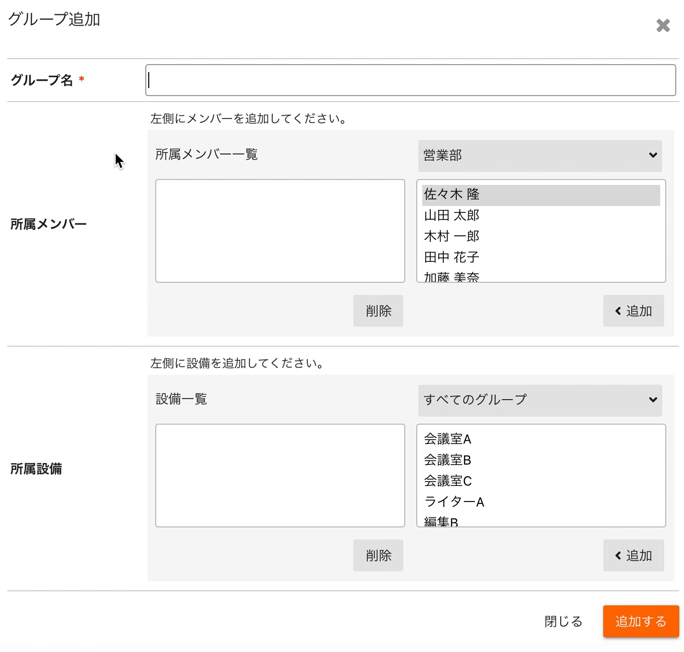
Task: Open the すべてのグループ equipment dropdown
Action: point(540,400)
